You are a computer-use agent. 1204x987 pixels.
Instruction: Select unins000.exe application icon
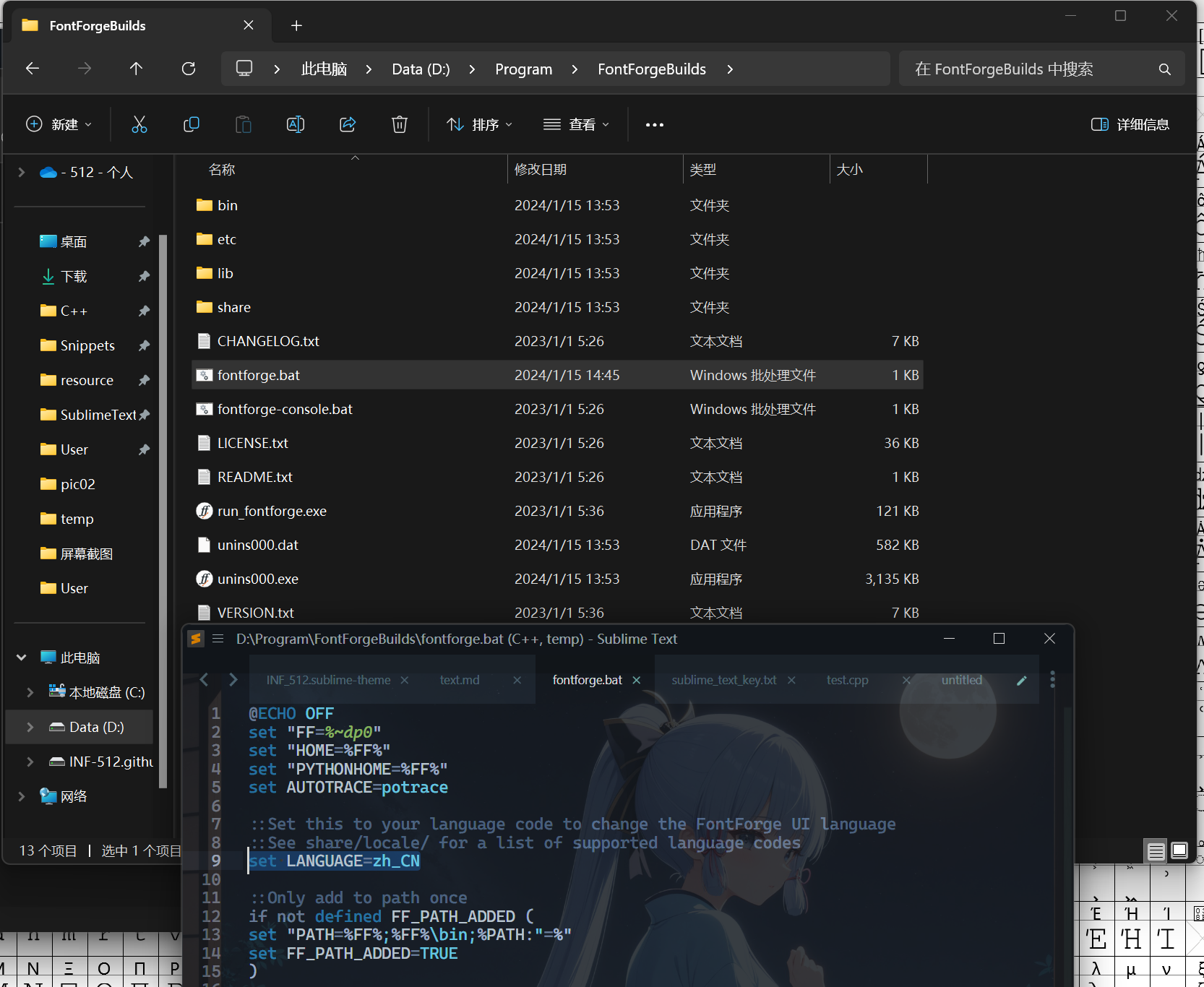pyautogui.click(x=205, y=579)
